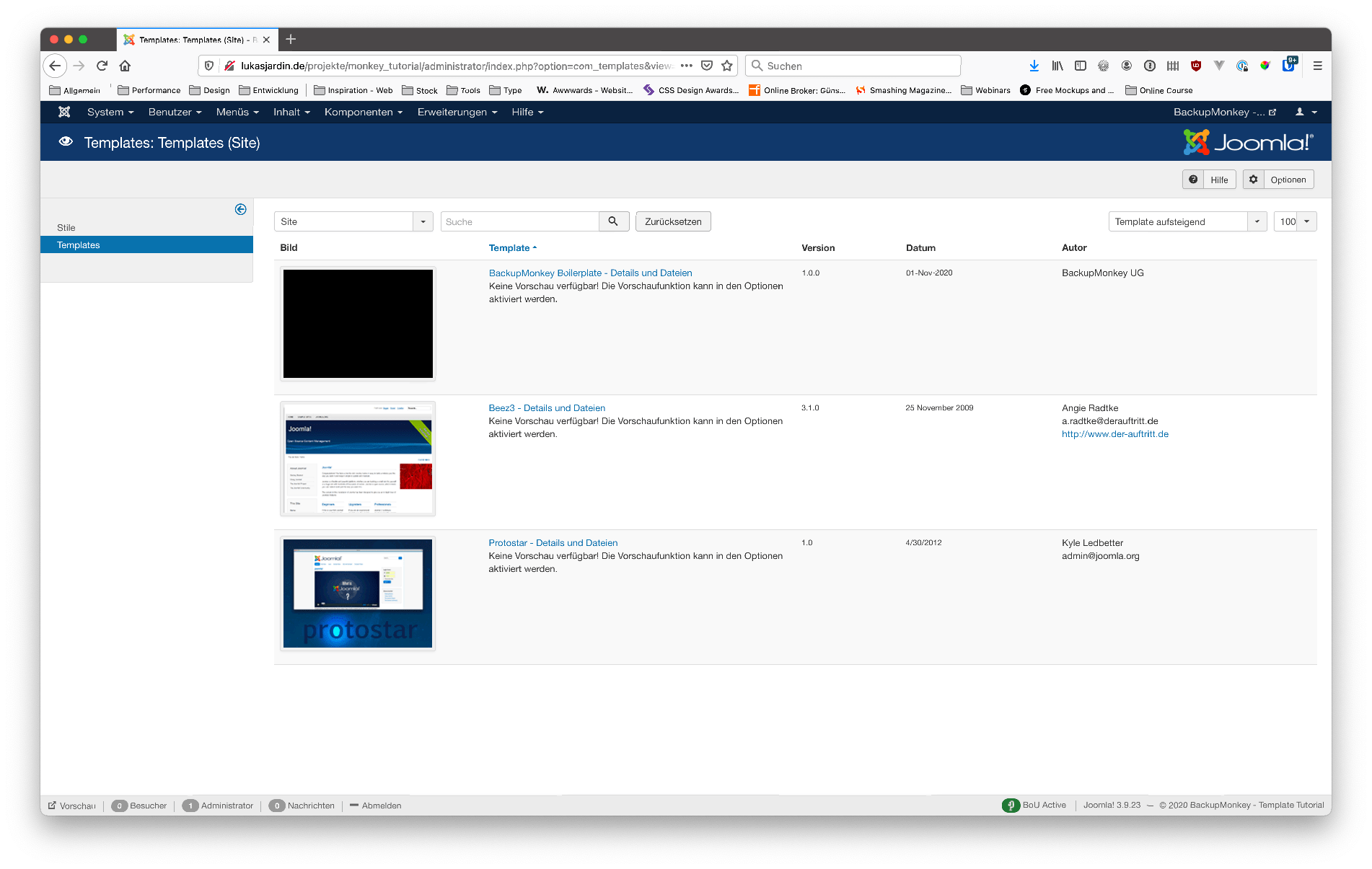This screenshot has height=869, width=1372.
Task: Click Abmelden in the status bar
Action: tap(375, 806)
